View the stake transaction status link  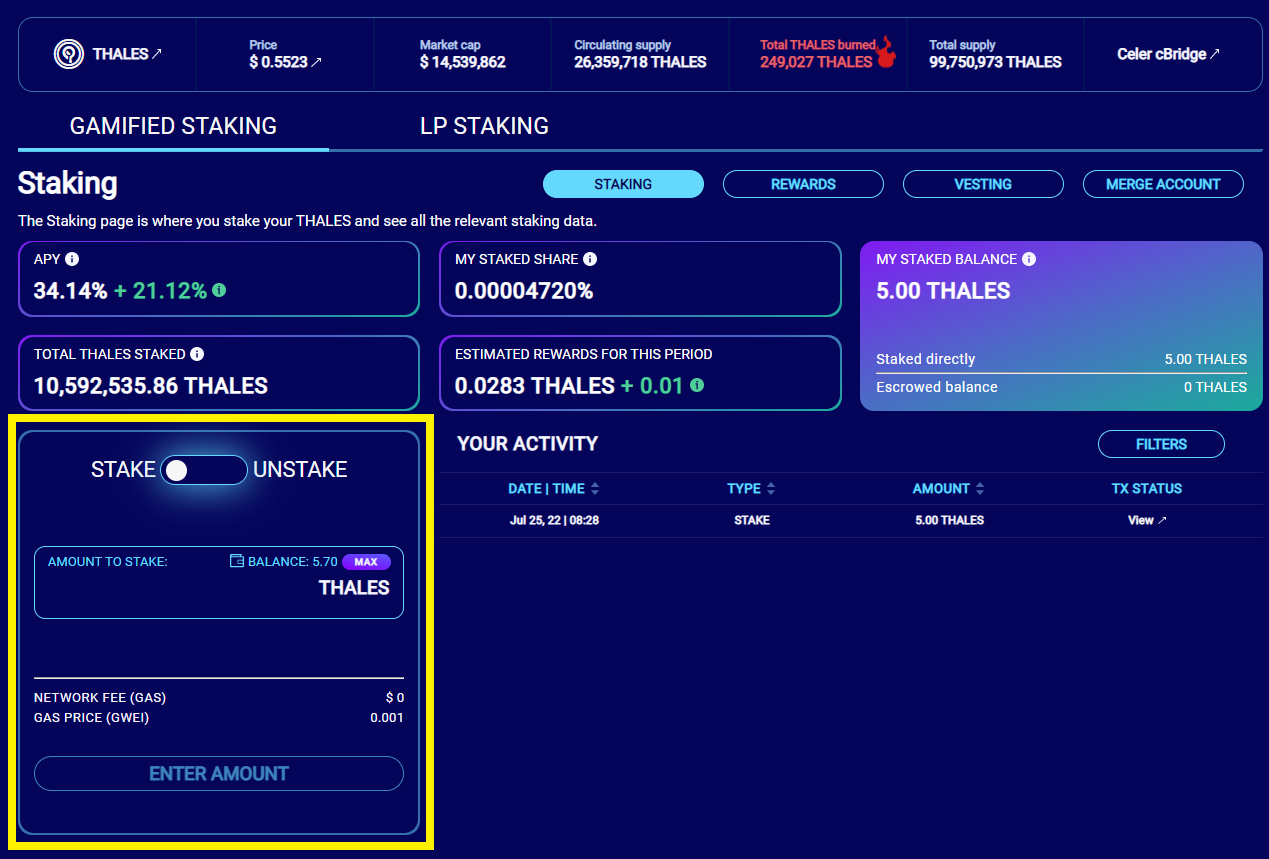coord(1146,520)
